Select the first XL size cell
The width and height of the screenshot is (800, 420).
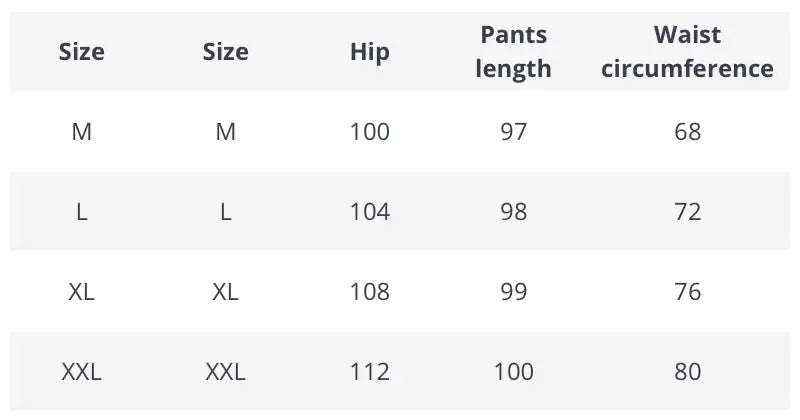[82, 292]
